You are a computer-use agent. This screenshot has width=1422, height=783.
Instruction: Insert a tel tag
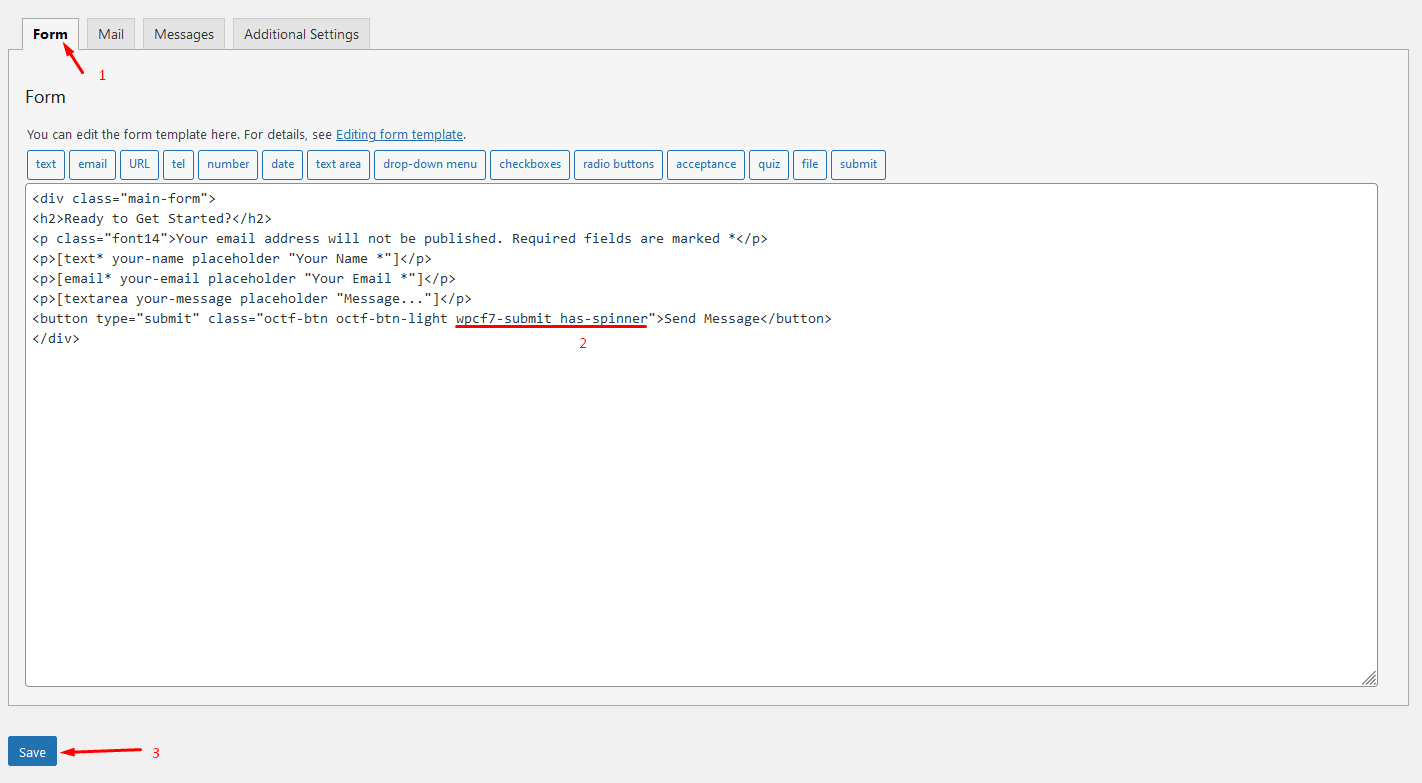tap(178, 164)
